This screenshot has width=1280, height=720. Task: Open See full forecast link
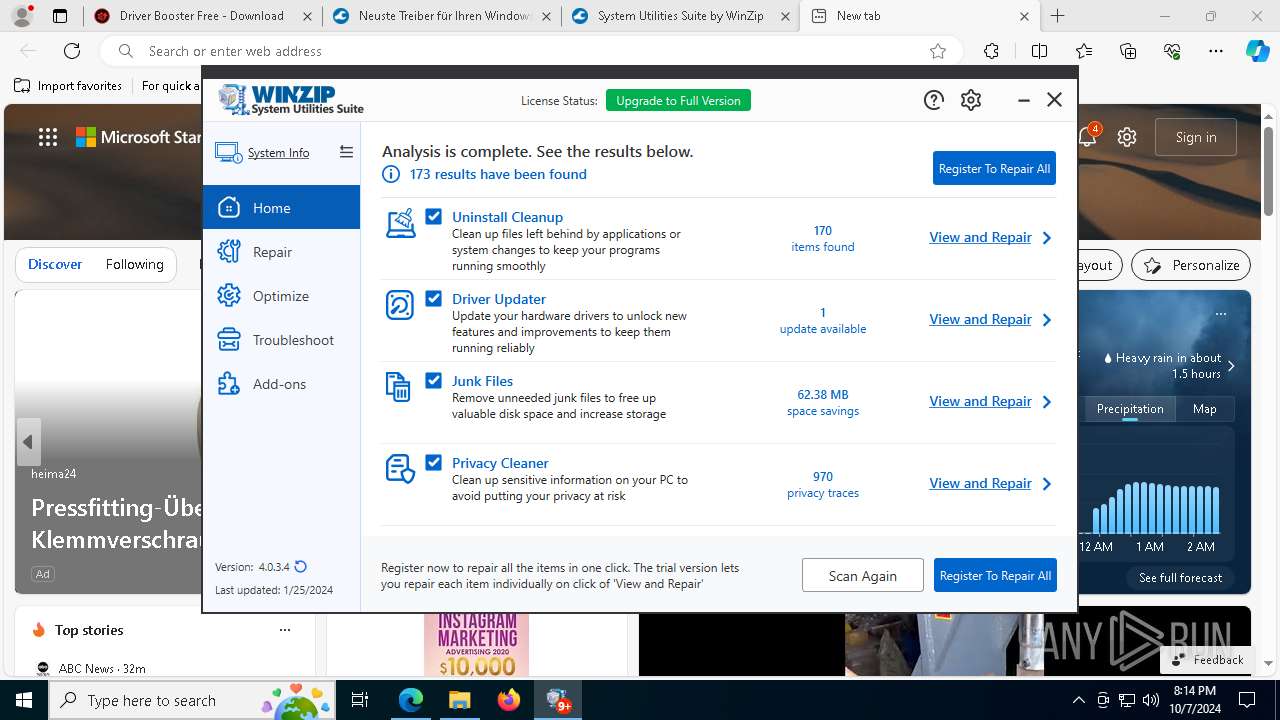(x=1180, y=577)
